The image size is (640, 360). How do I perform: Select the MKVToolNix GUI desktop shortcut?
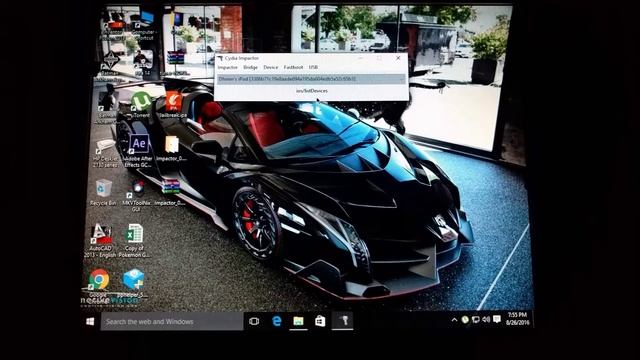(x=137, y=196)
